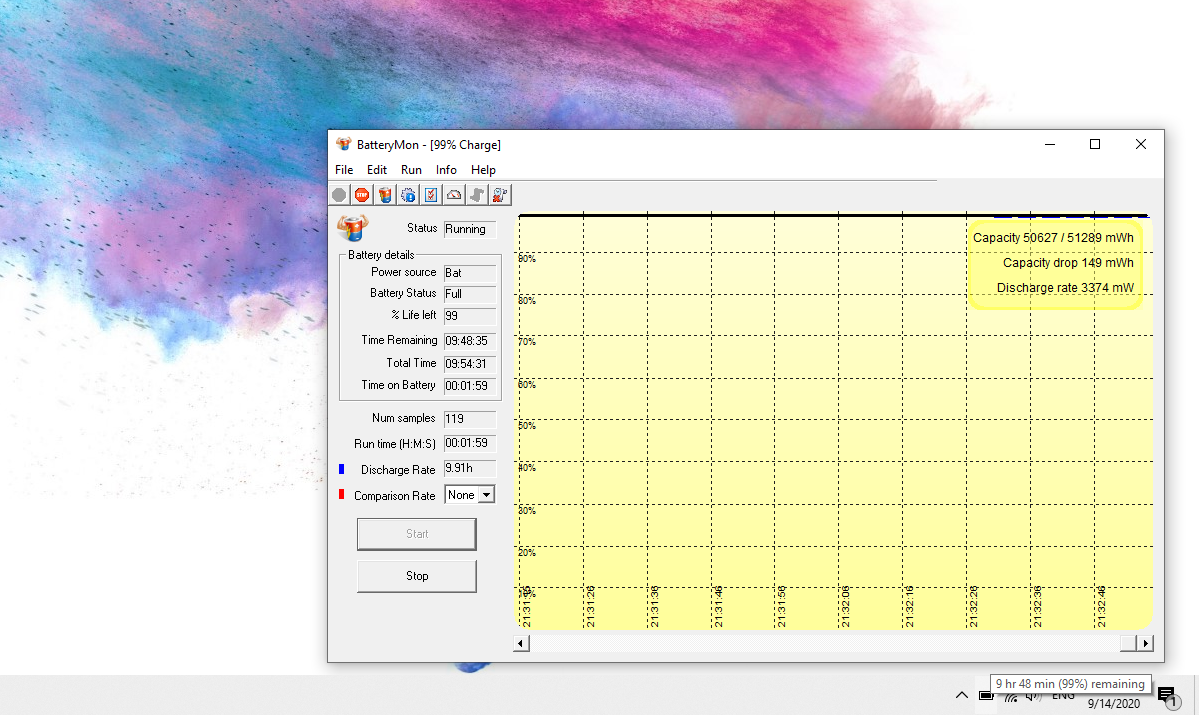
Task: Open the Run menu
Action: (411, 170)
